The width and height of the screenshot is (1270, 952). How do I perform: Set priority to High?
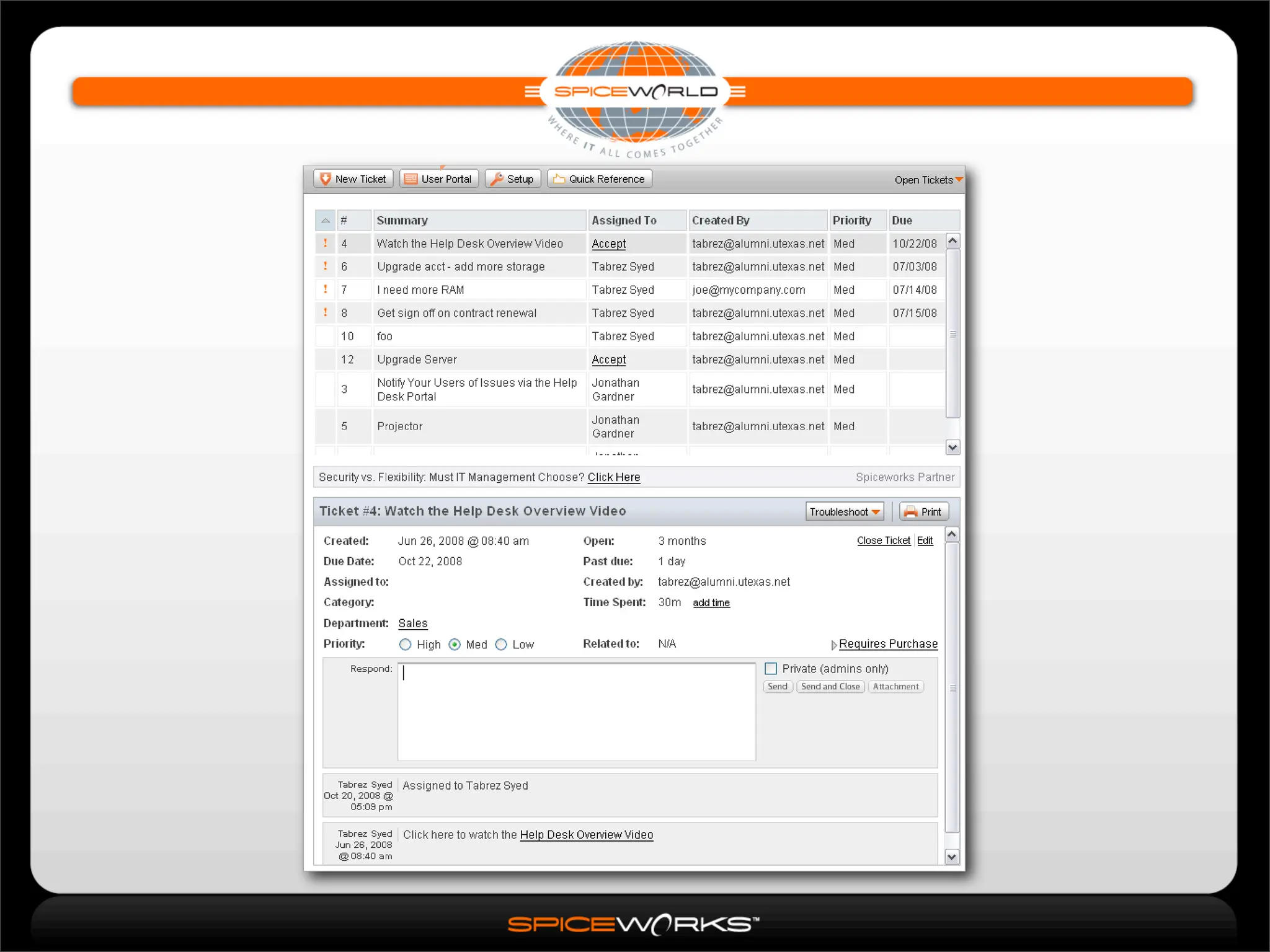[406, 645]
